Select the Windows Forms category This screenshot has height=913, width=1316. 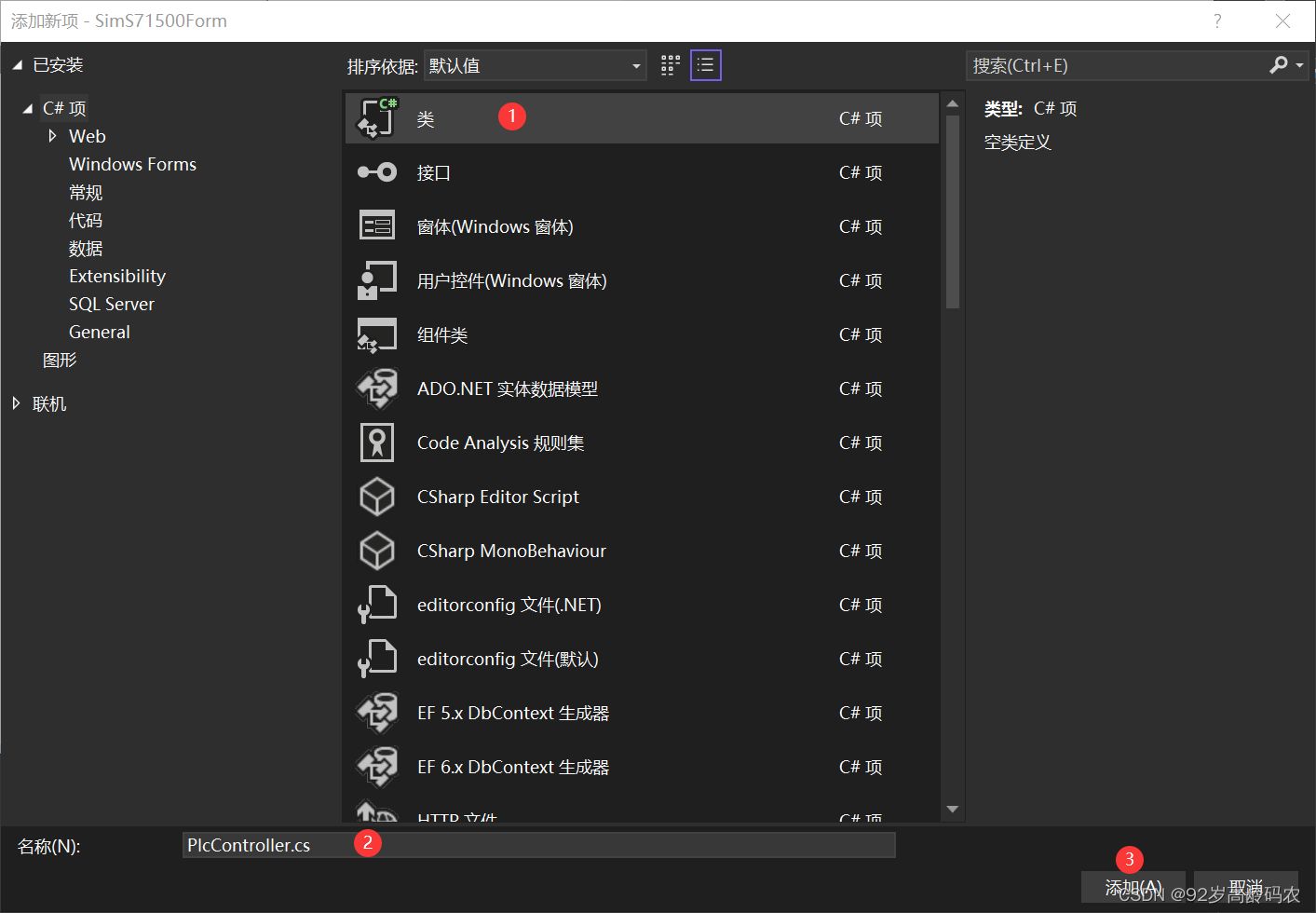pos(132,164)
